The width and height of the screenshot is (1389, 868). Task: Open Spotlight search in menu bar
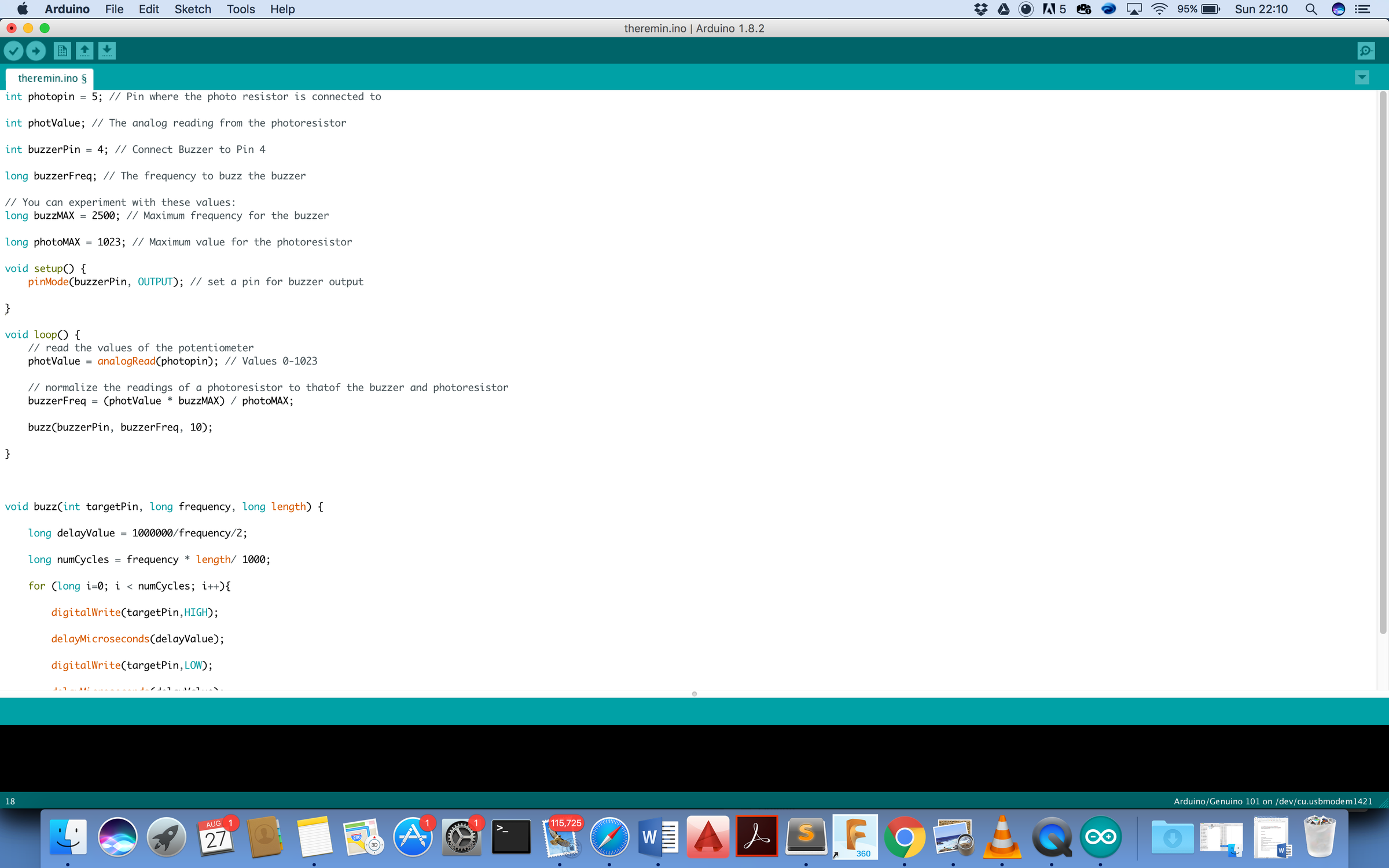[1311, 9]
